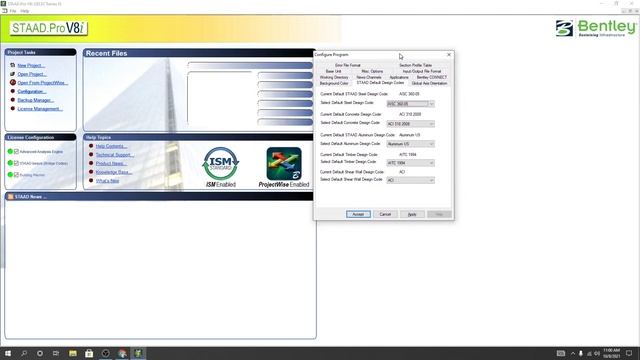Open the Backup Manager link
Viewport: 640px width, 360px height.
click(36, 100)
